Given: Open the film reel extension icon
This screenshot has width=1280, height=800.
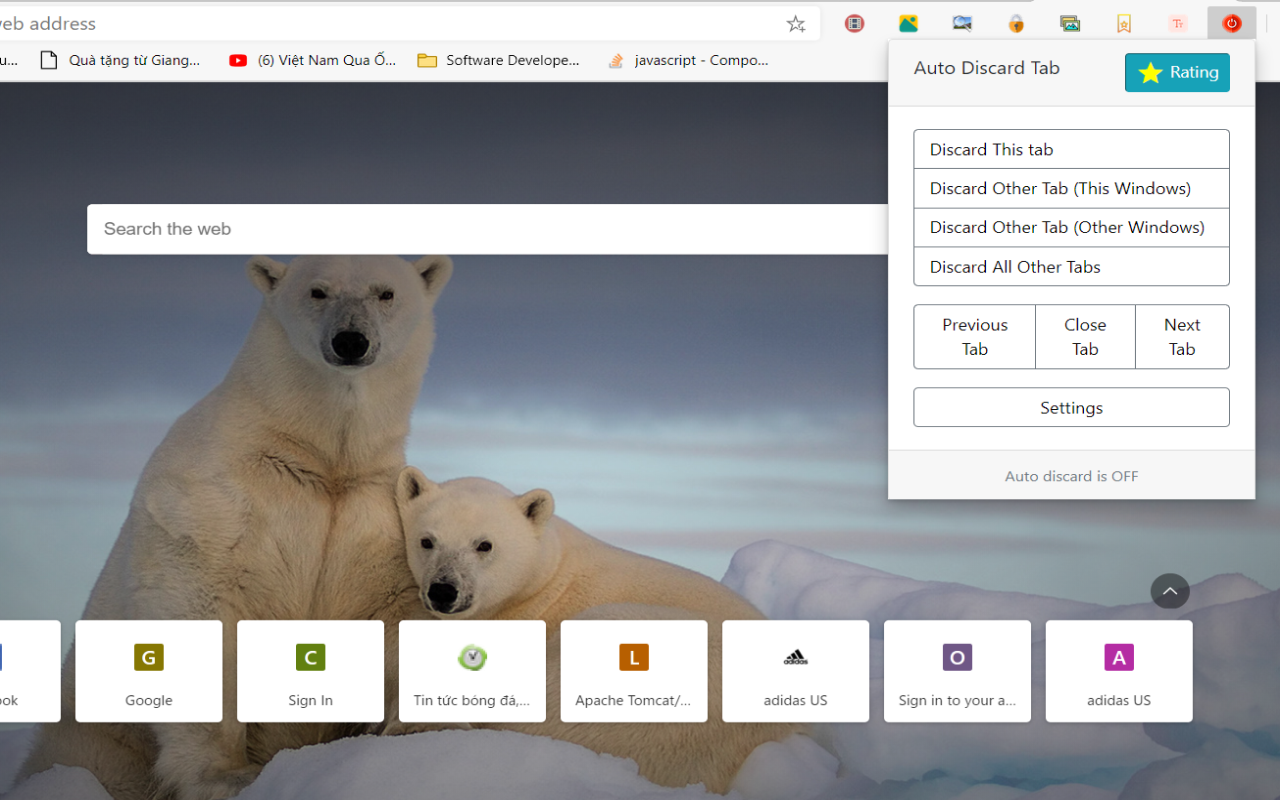Looking at the screenshot, I should (x=854, y=24).
